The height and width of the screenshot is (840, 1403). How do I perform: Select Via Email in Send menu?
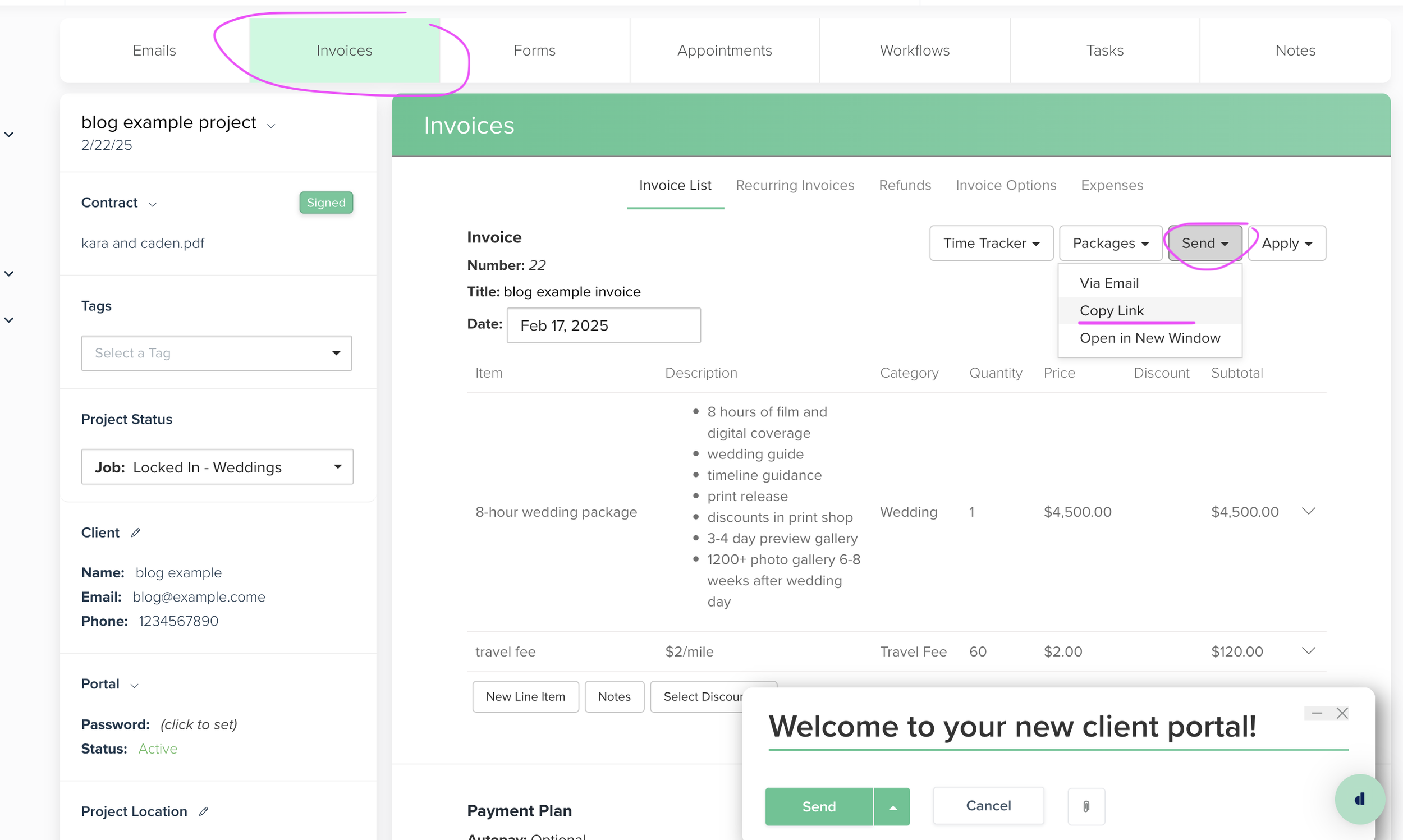[1109, 283]
